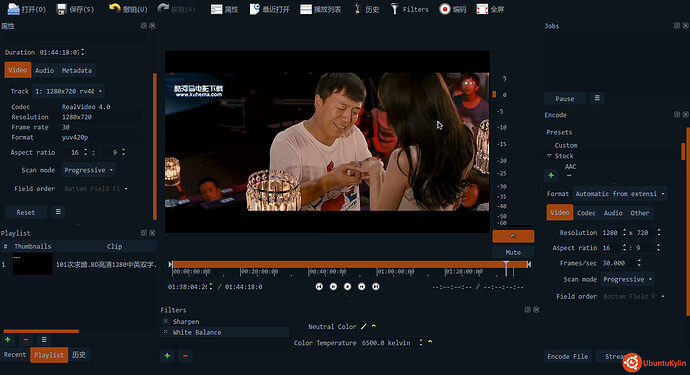
Task: Show the Filters panel from toolbar
Action: tap(409, 9)
